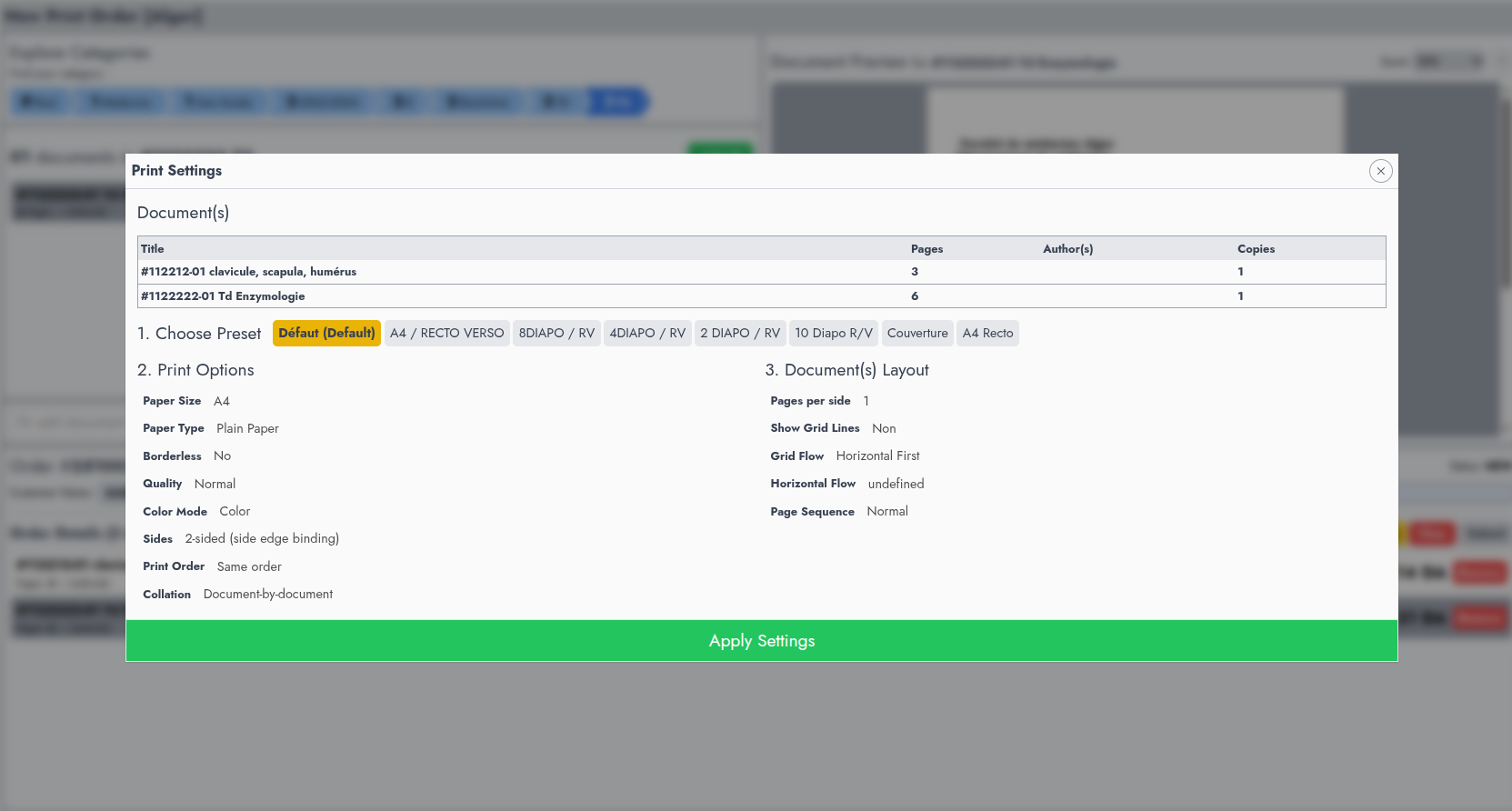The image size is (1512, 811).
Task: Click the Page Sequence value 'Normal'
Action: [887, 511]
